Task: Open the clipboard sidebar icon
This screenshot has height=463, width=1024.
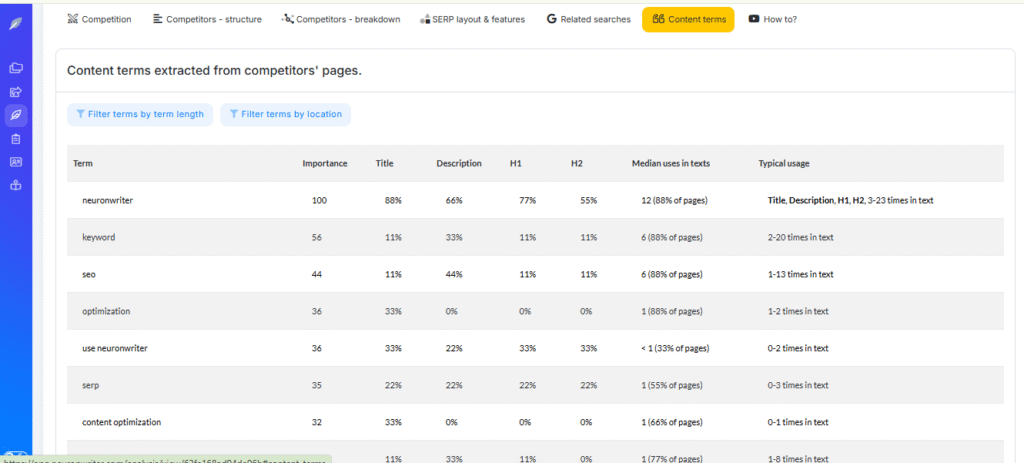Action: 16,138
